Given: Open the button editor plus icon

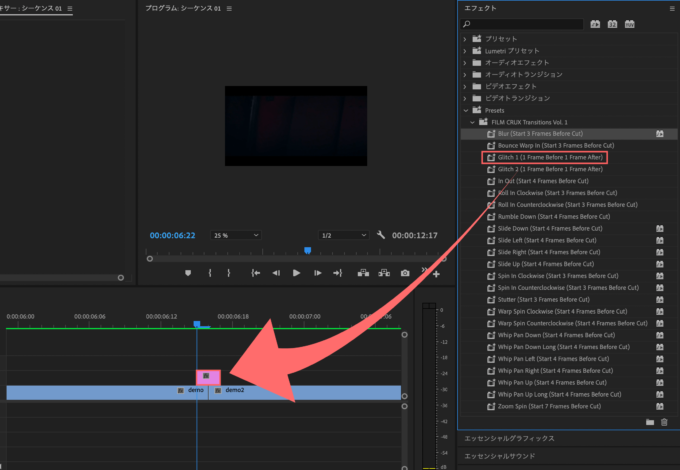Looking at the screenshot, I should [x=436, y=274].
